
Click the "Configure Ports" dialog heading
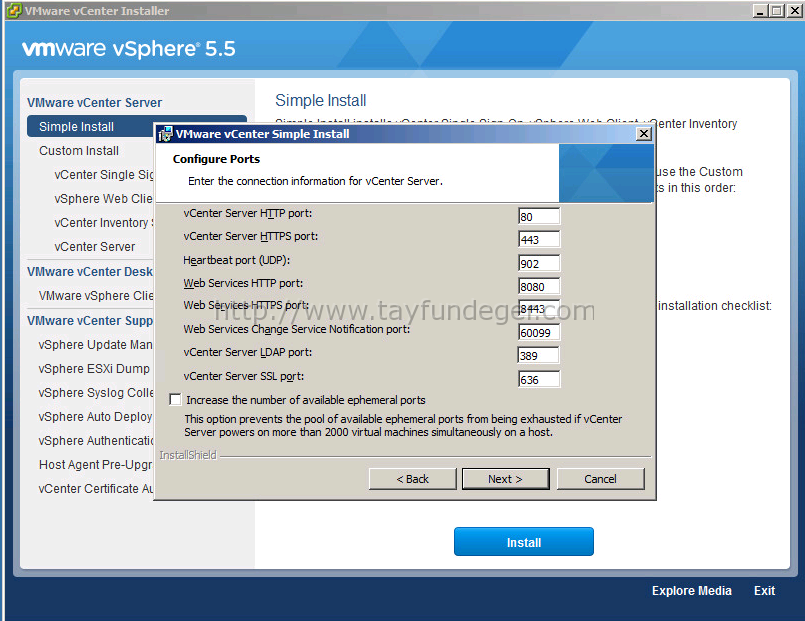216,159
